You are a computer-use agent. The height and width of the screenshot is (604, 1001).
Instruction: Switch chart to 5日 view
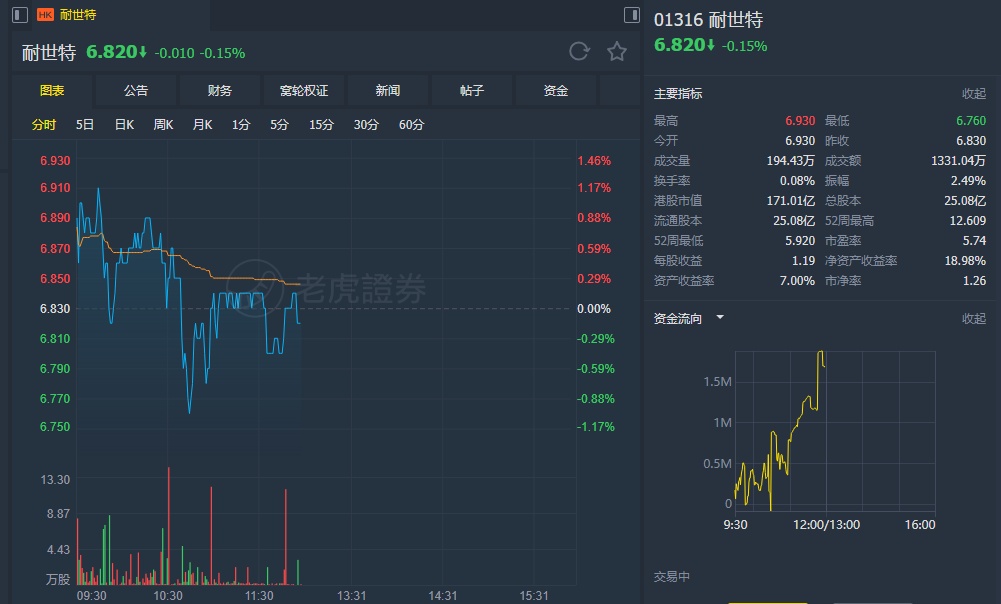(x=85, y=125)
